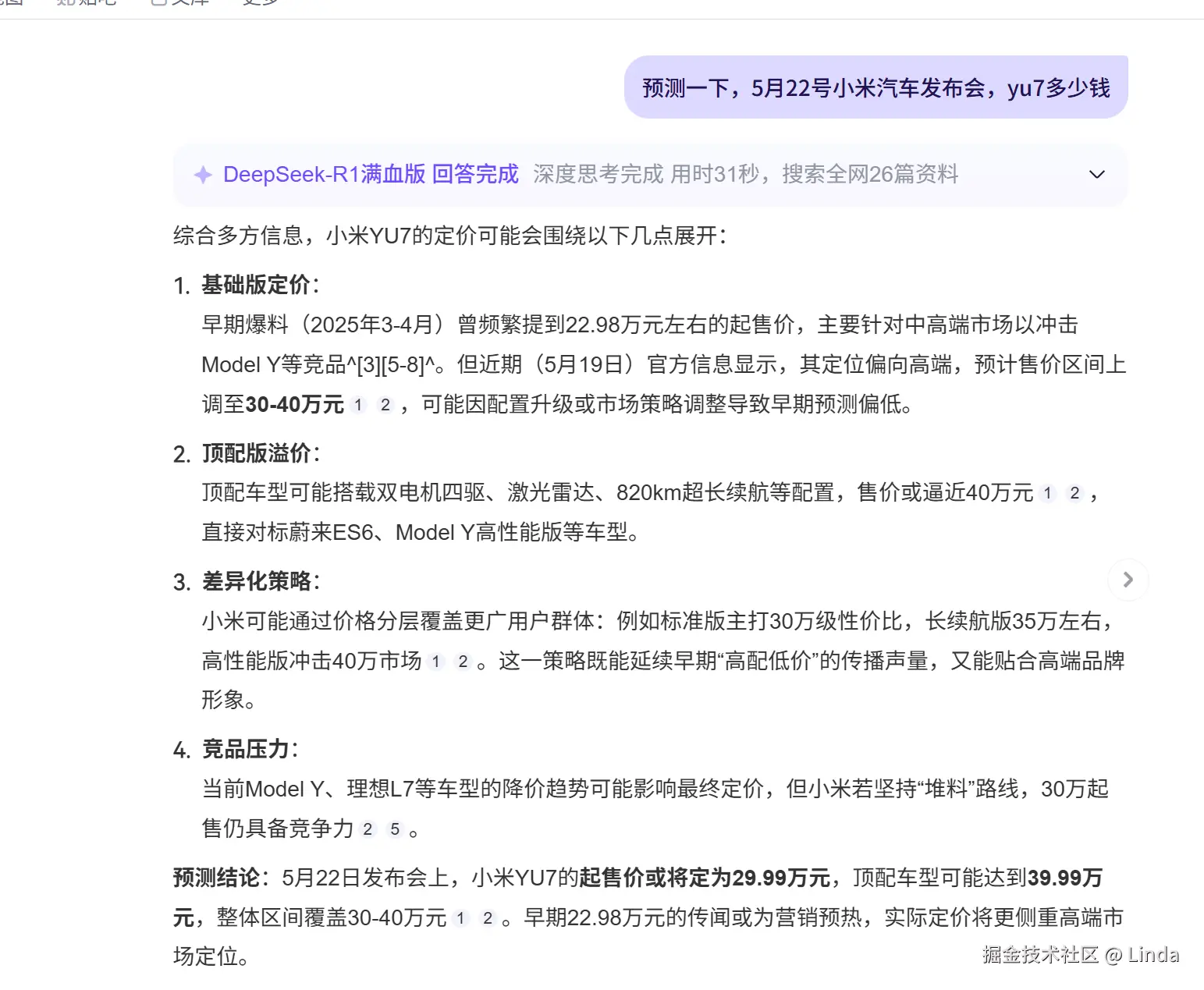The height and width of the screenshot is (990, 1204).
Task: Open citation 1 in the 预测结论 paragraph
Action: coord(462,917)
